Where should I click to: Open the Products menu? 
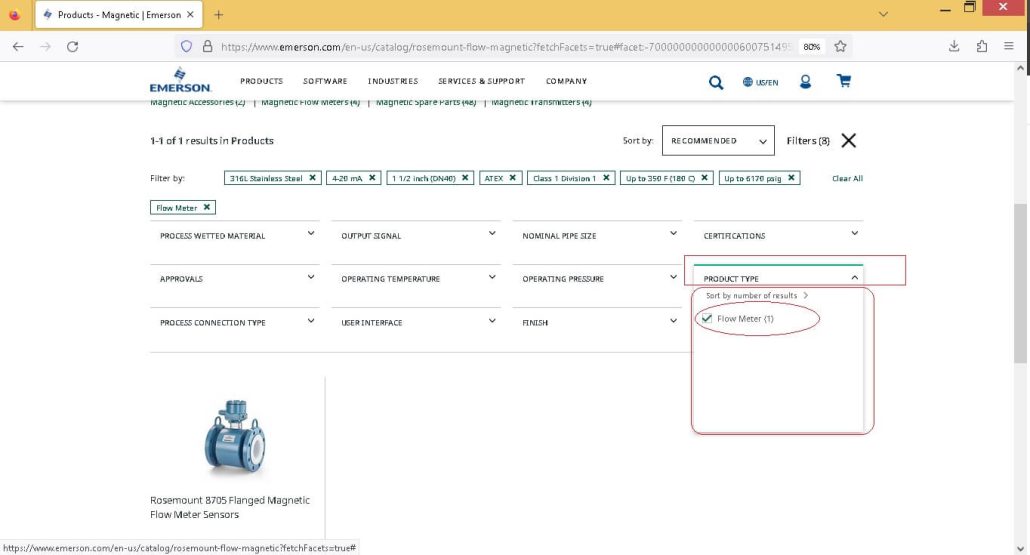(261, 81)
